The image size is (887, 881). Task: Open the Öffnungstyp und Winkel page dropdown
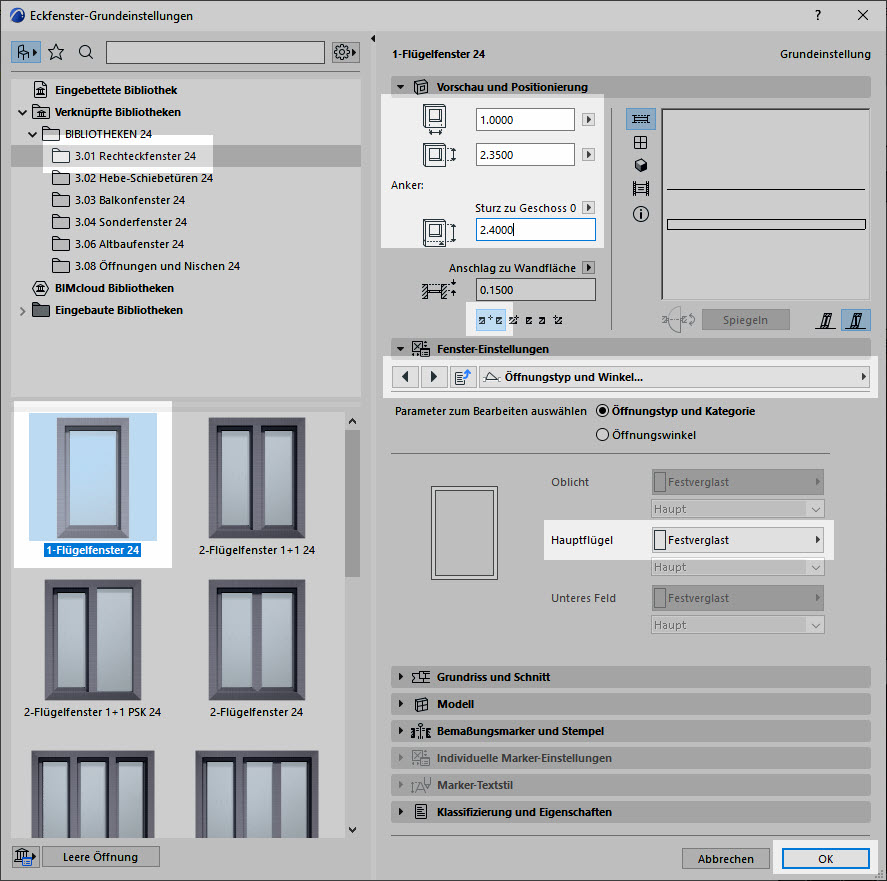(x=673, y=377)
